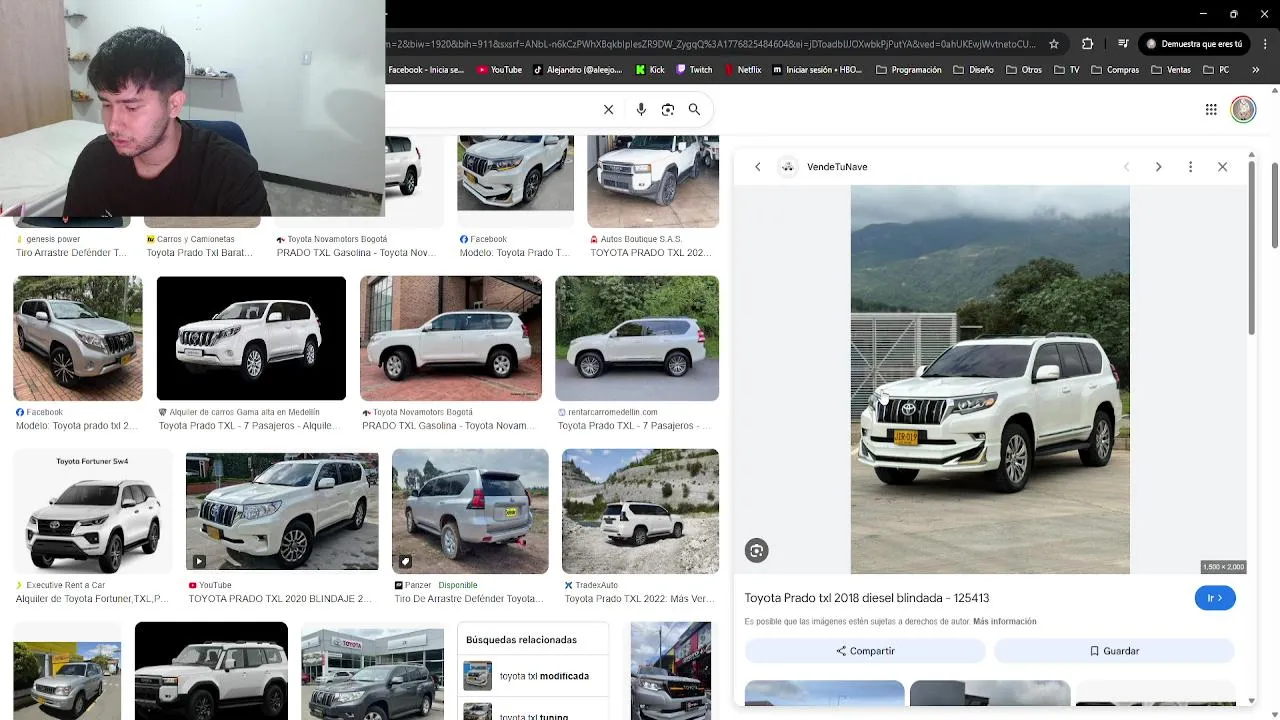Click the page vertical scrollbar thumb

[x=1274, y=205]
